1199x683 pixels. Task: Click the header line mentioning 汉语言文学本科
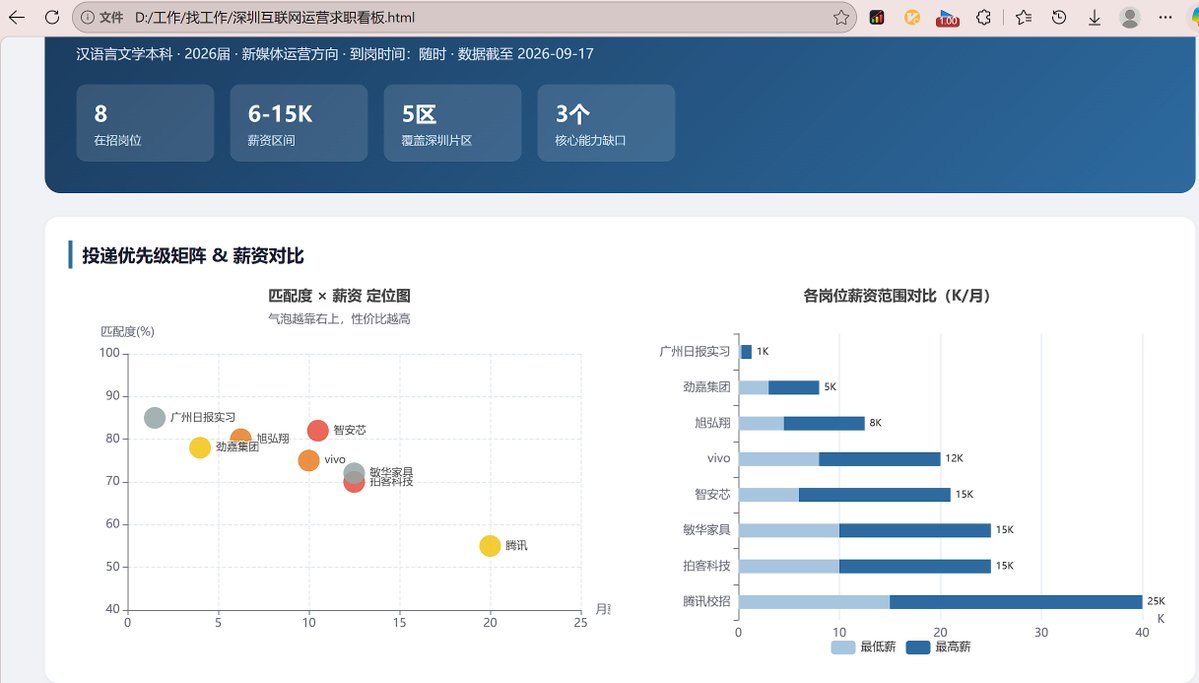coord(335,54)
